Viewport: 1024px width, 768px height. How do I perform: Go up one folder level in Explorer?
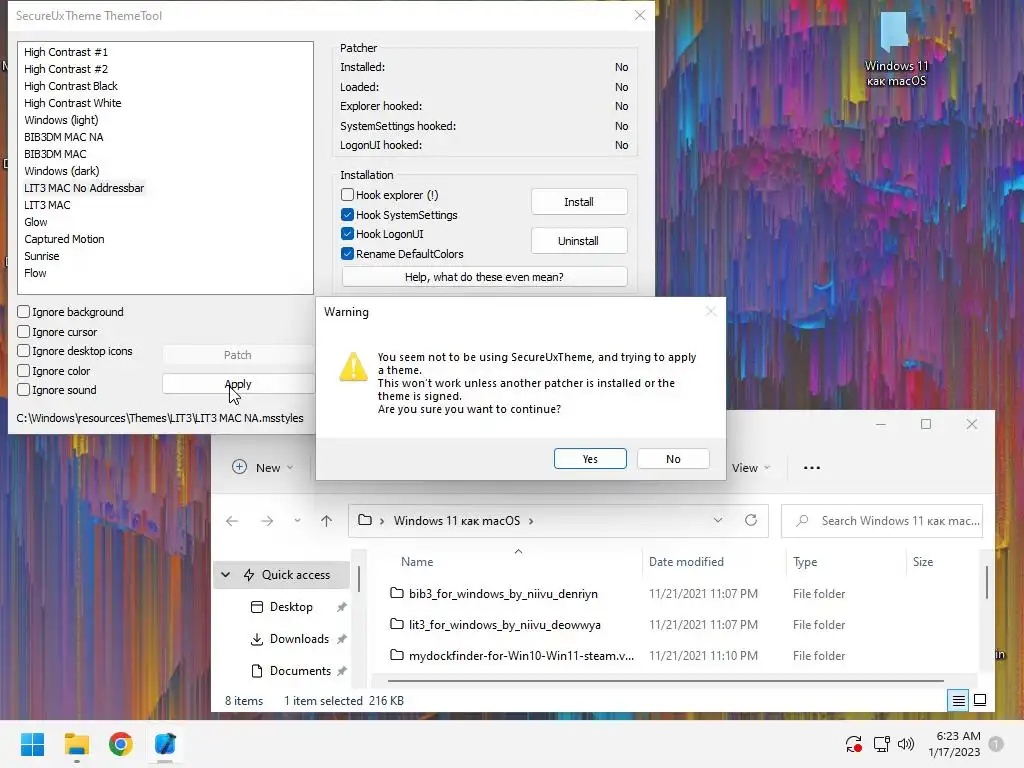pos(327,521)
